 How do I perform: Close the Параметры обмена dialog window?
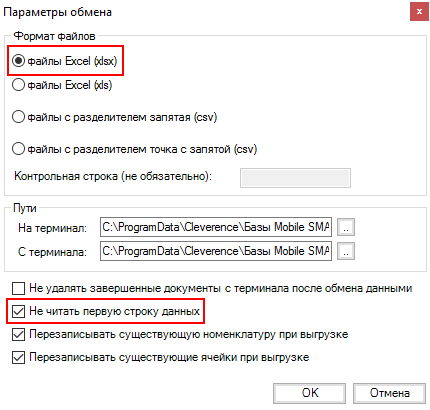[419, 12]
